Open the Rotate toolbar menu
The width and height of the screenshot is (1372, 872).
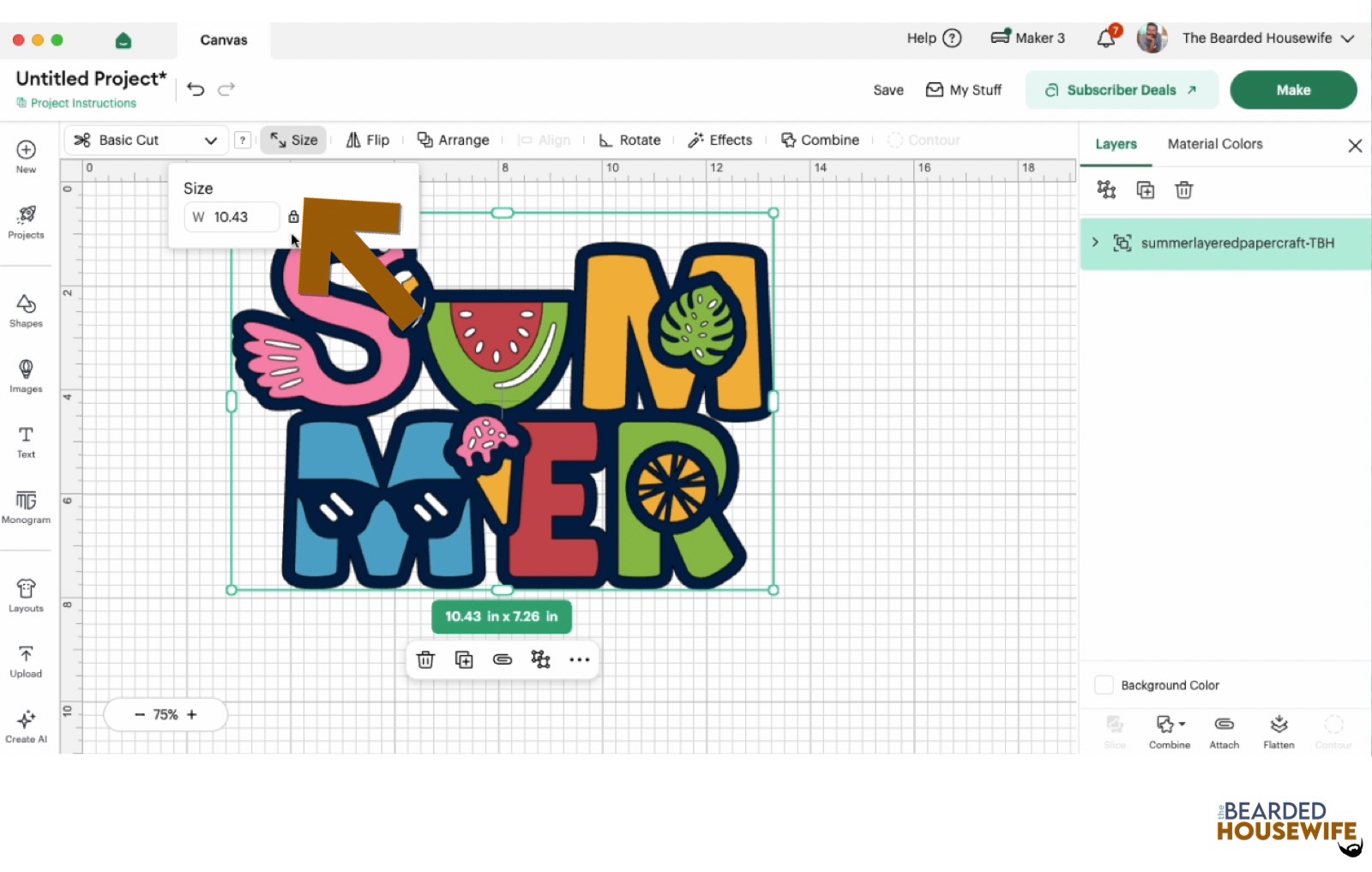[630, 140]
